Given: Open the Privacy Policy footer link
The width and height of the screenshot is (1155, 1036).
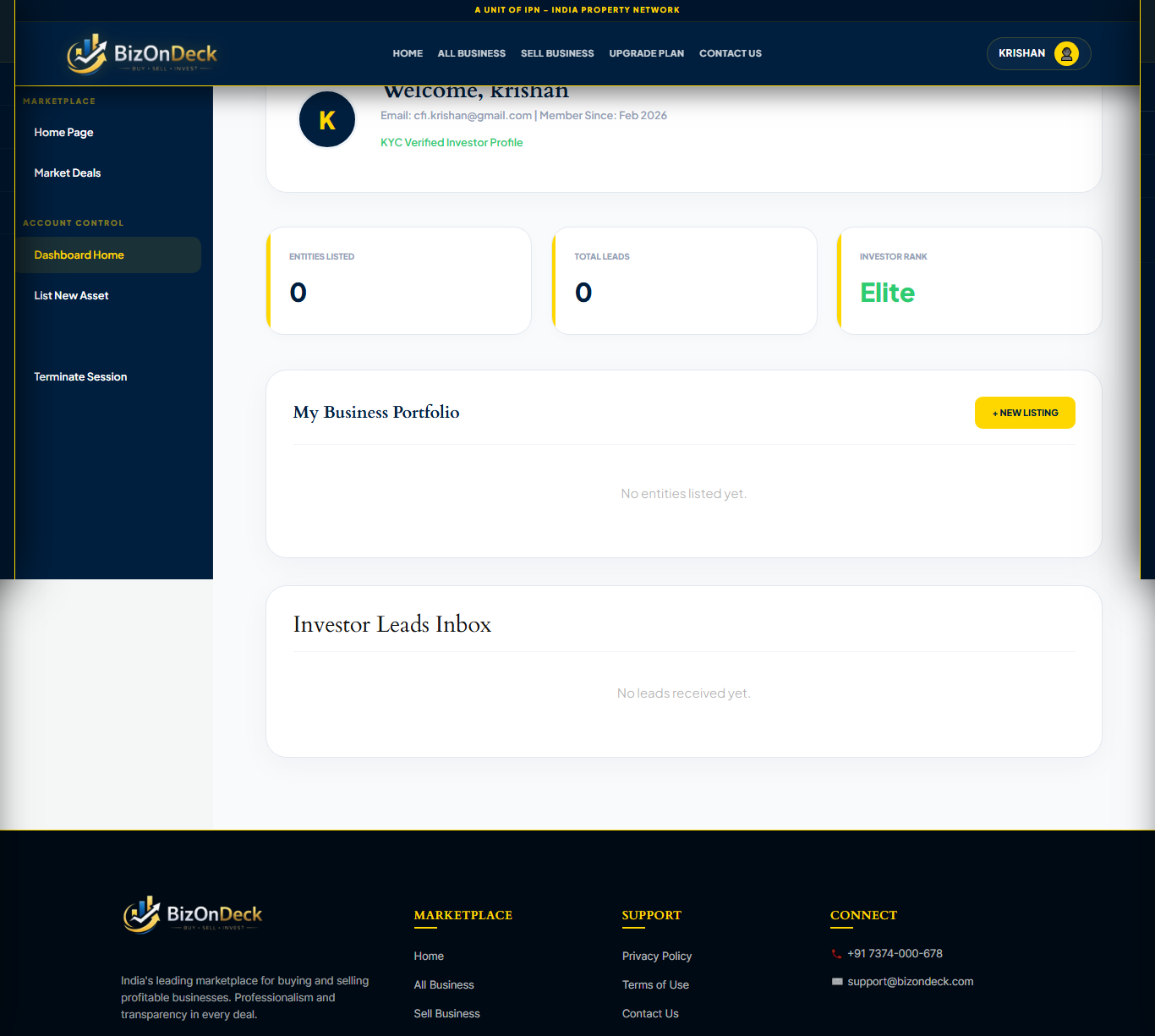Looking at the screenshot, I should point(656,957).
